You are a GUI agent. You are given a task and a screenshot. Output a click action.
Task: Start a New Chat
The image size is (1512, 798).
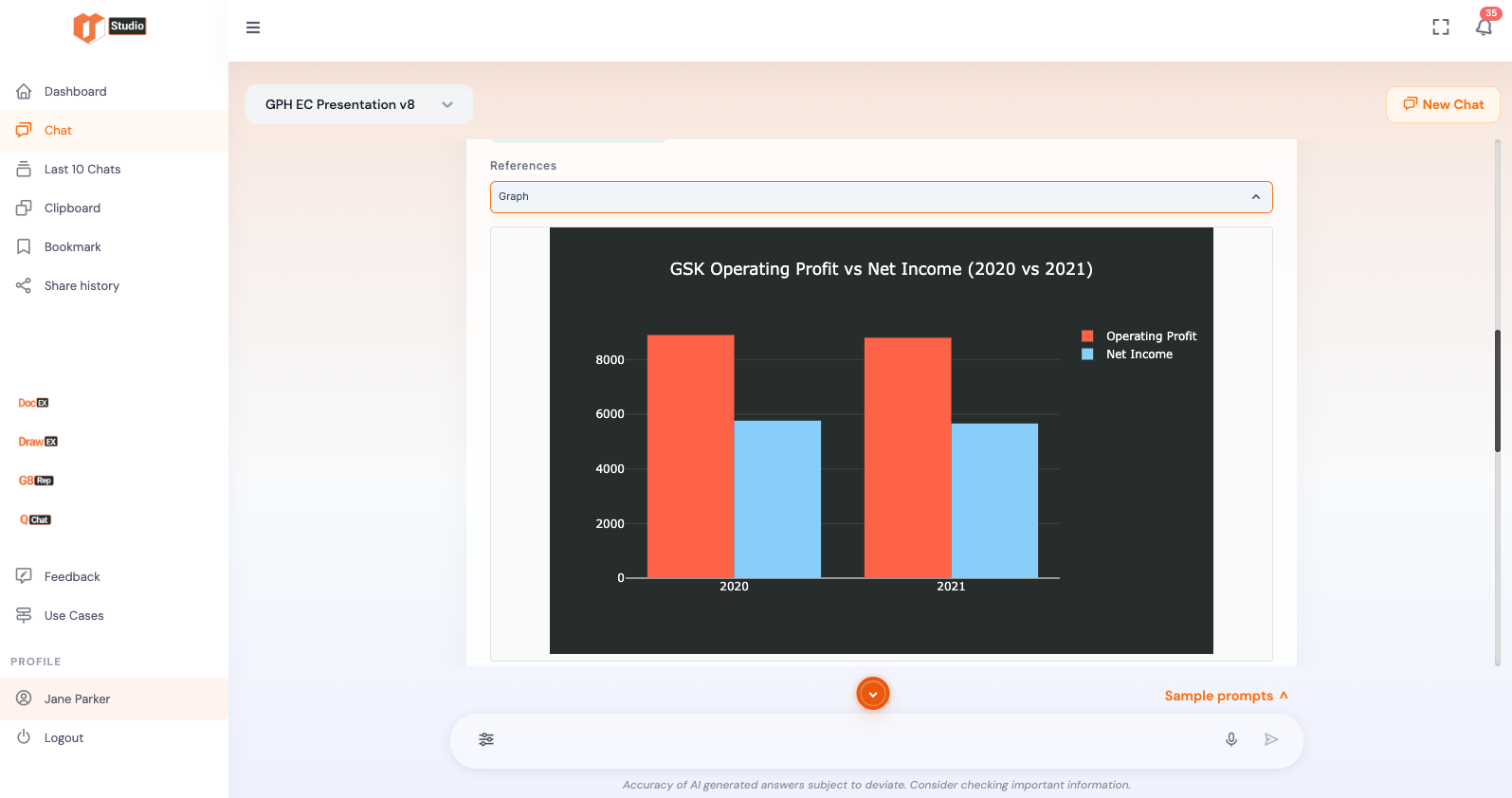click(1443, 104)
